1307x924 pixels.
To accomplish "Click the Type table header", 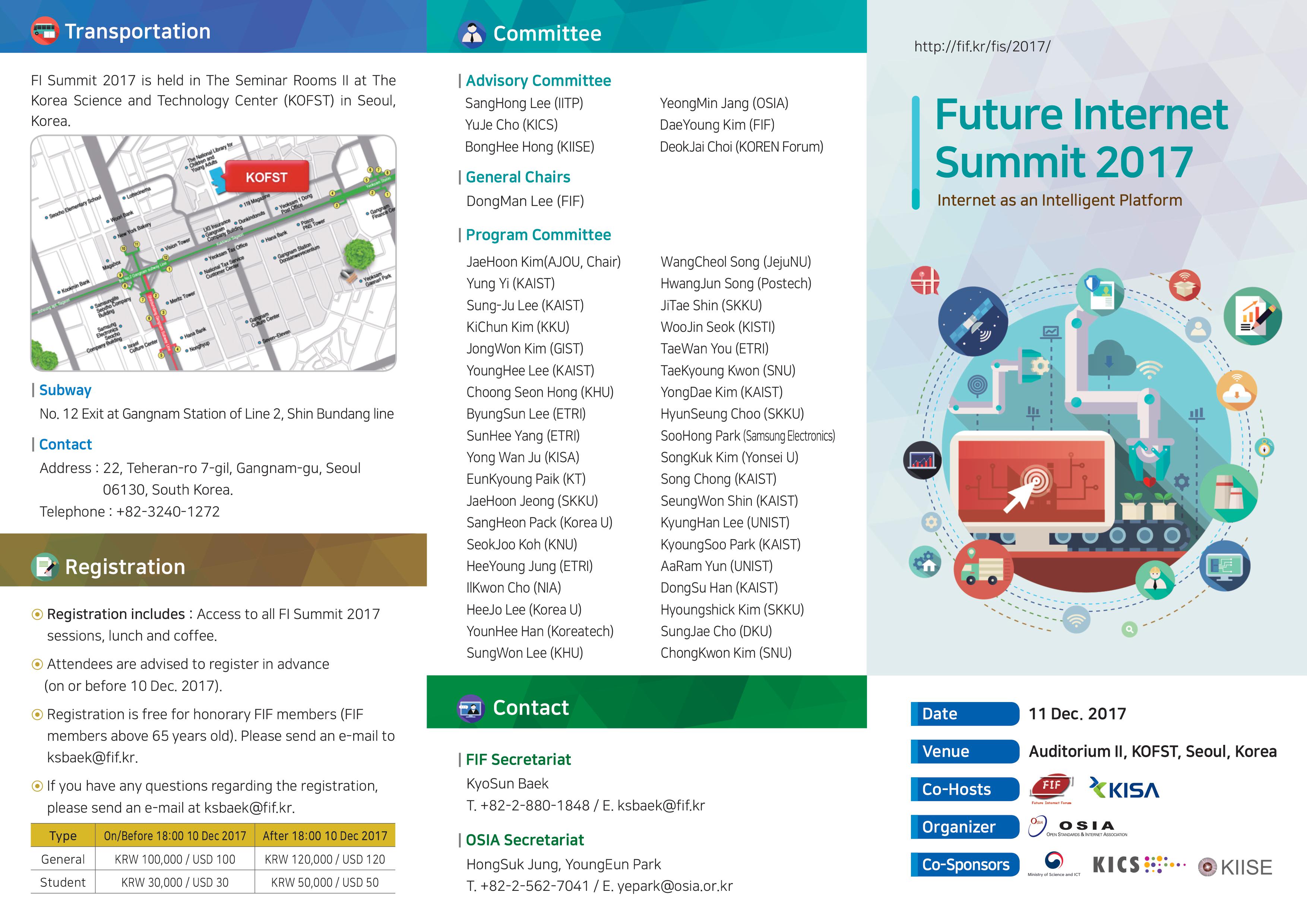I will click(63, 836).
